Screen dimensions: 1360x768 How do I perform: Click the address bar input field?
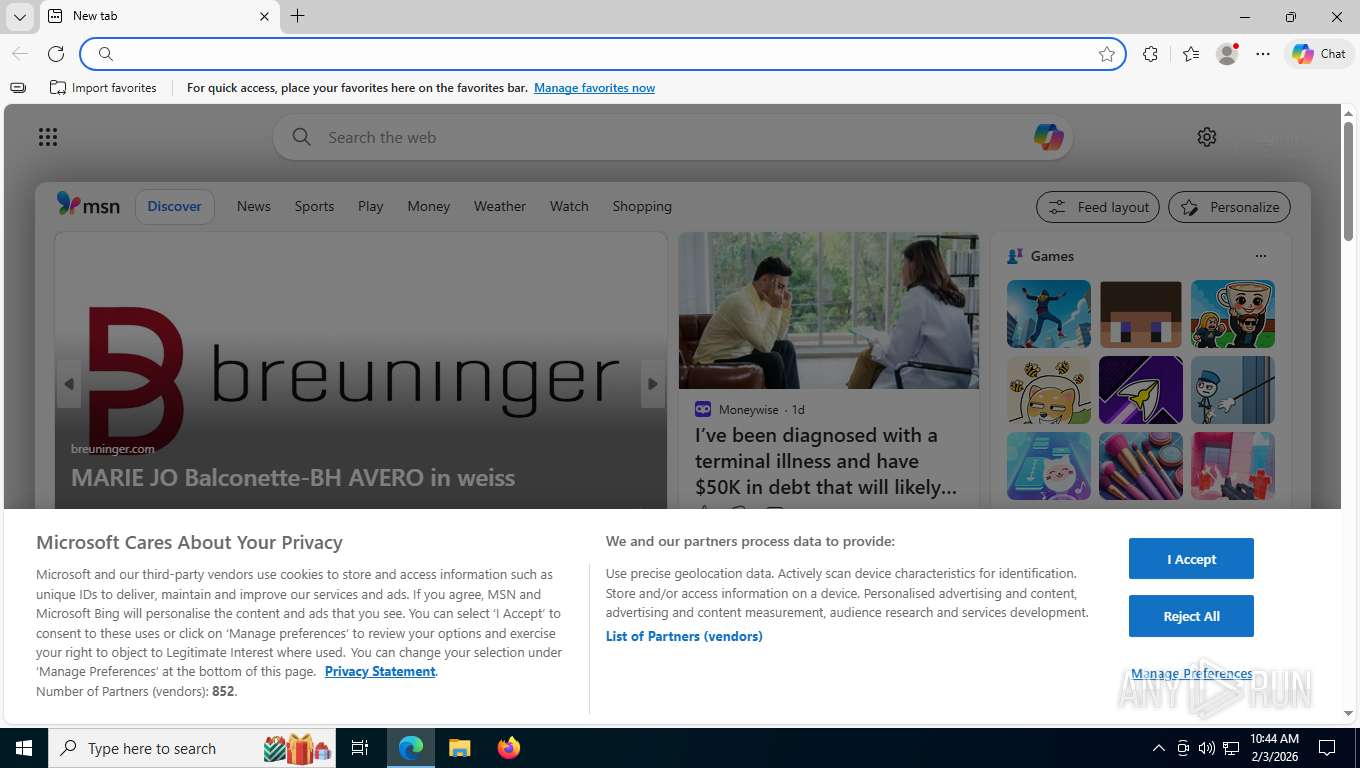click(x=603, y=54)
